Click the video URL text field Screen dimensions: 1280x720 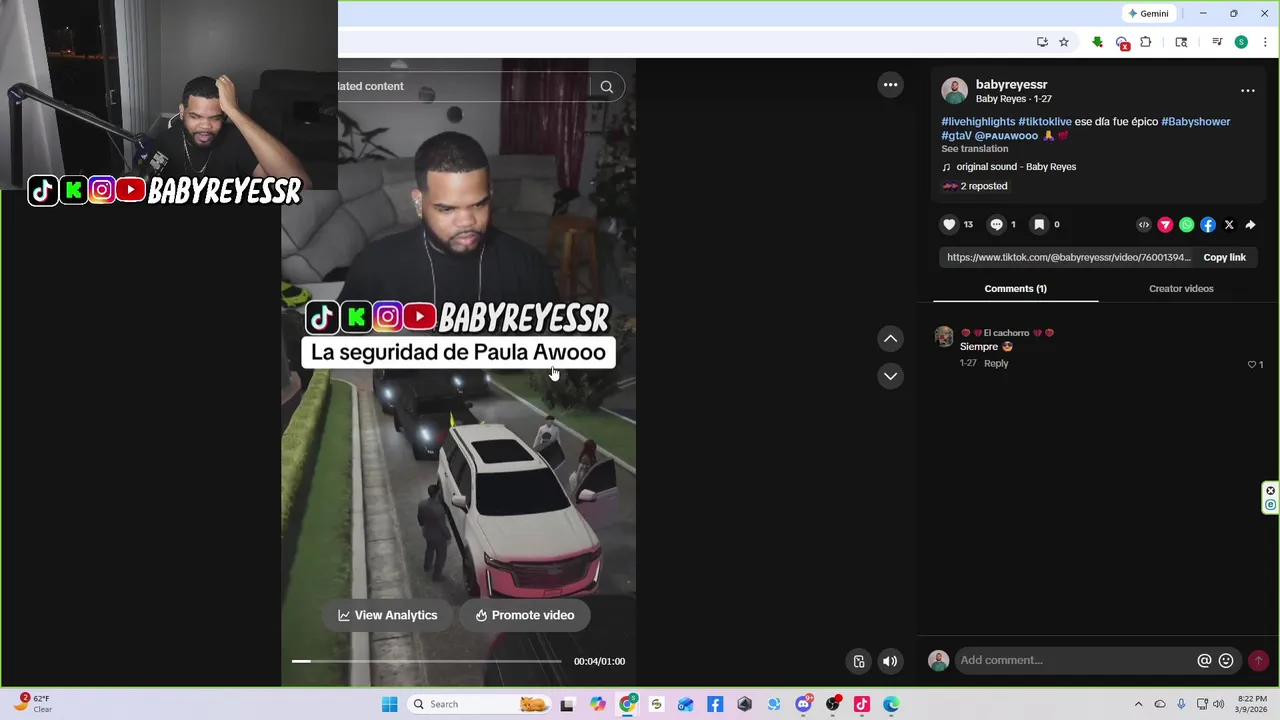coord(1068,257)
